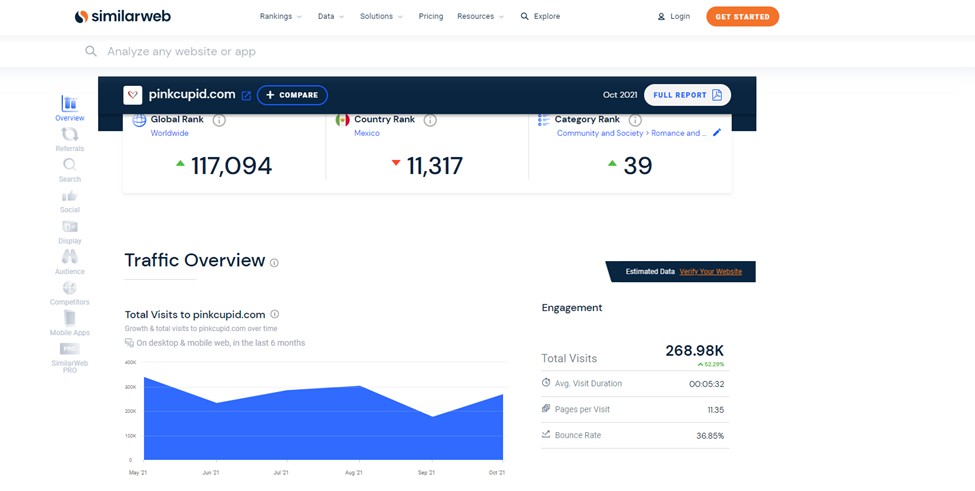
Task: Show the Global Rank info tooltip icon
Action: tap(219, 120)
